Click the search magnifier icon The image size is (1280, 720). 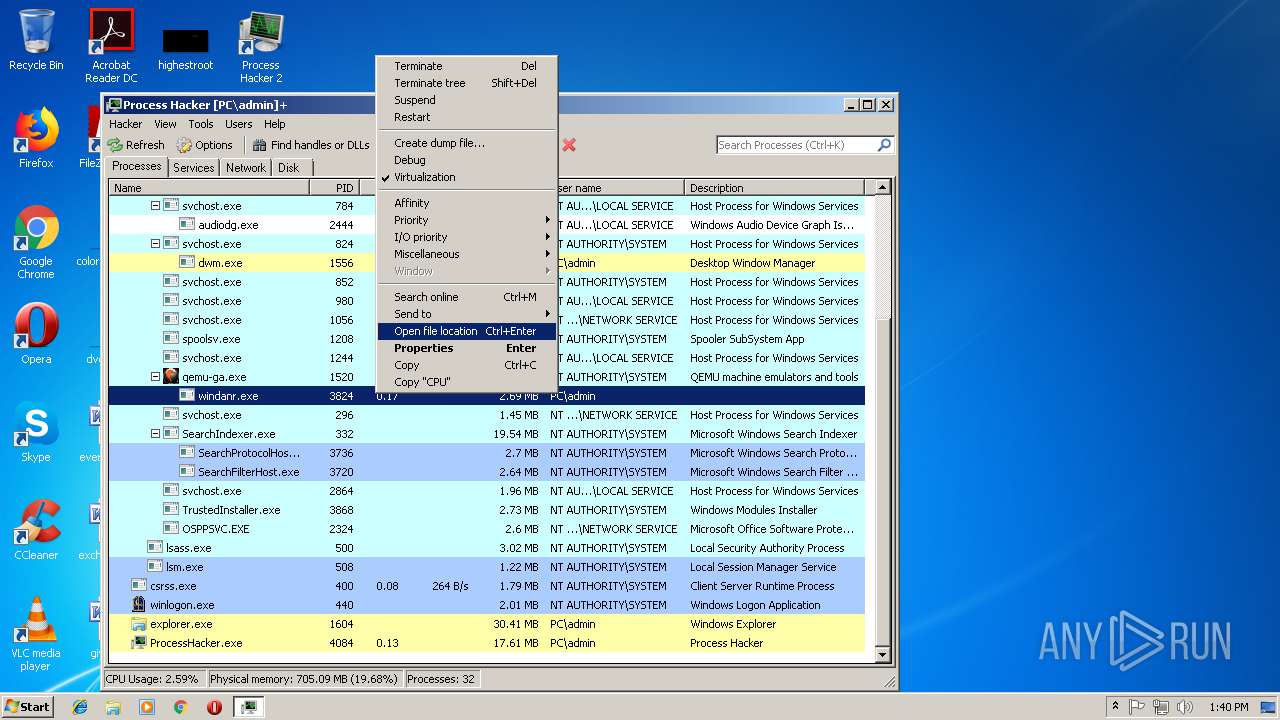[884, 145]
